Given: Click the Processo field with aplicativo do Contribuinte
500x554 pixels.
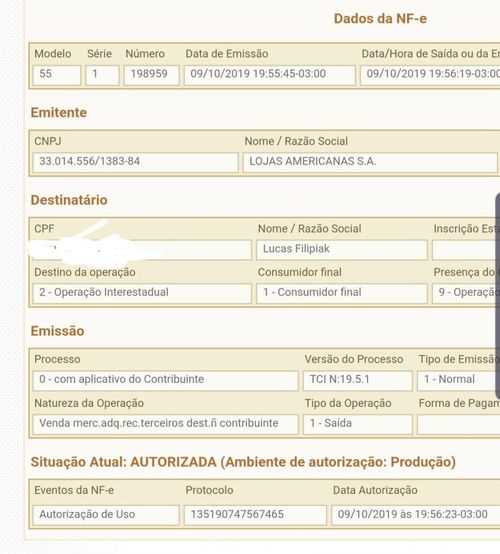Looking at the screenshot, I should [165, 380].
